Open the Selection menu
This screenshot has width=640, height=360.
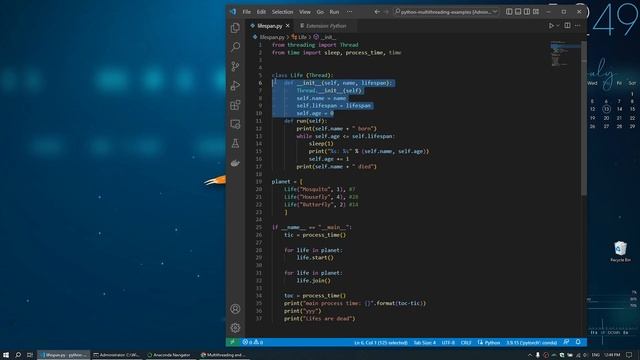[282, 12]
